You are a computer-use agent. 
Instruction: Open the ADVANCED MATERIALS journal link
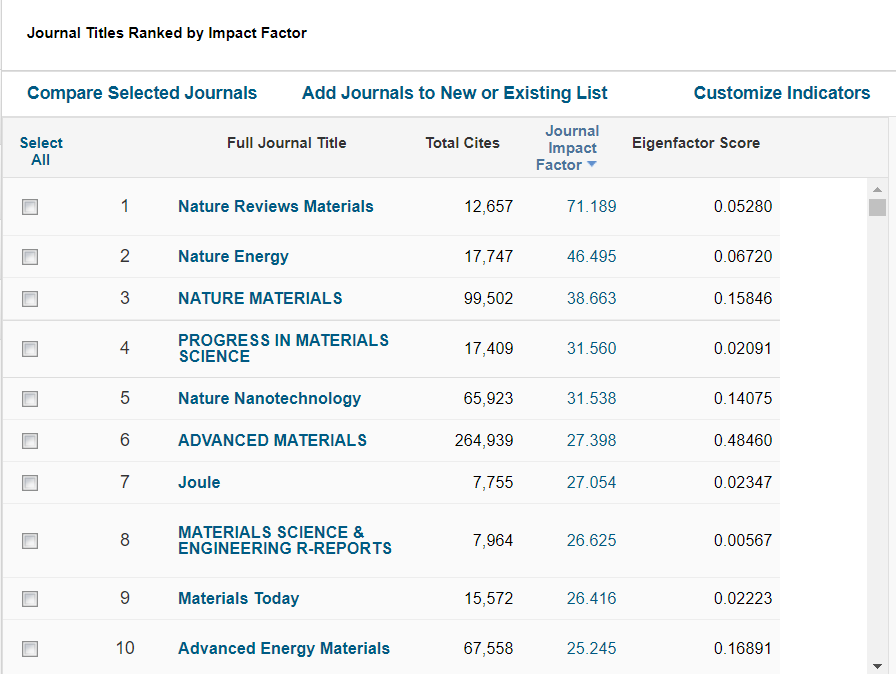pos(272,440)
